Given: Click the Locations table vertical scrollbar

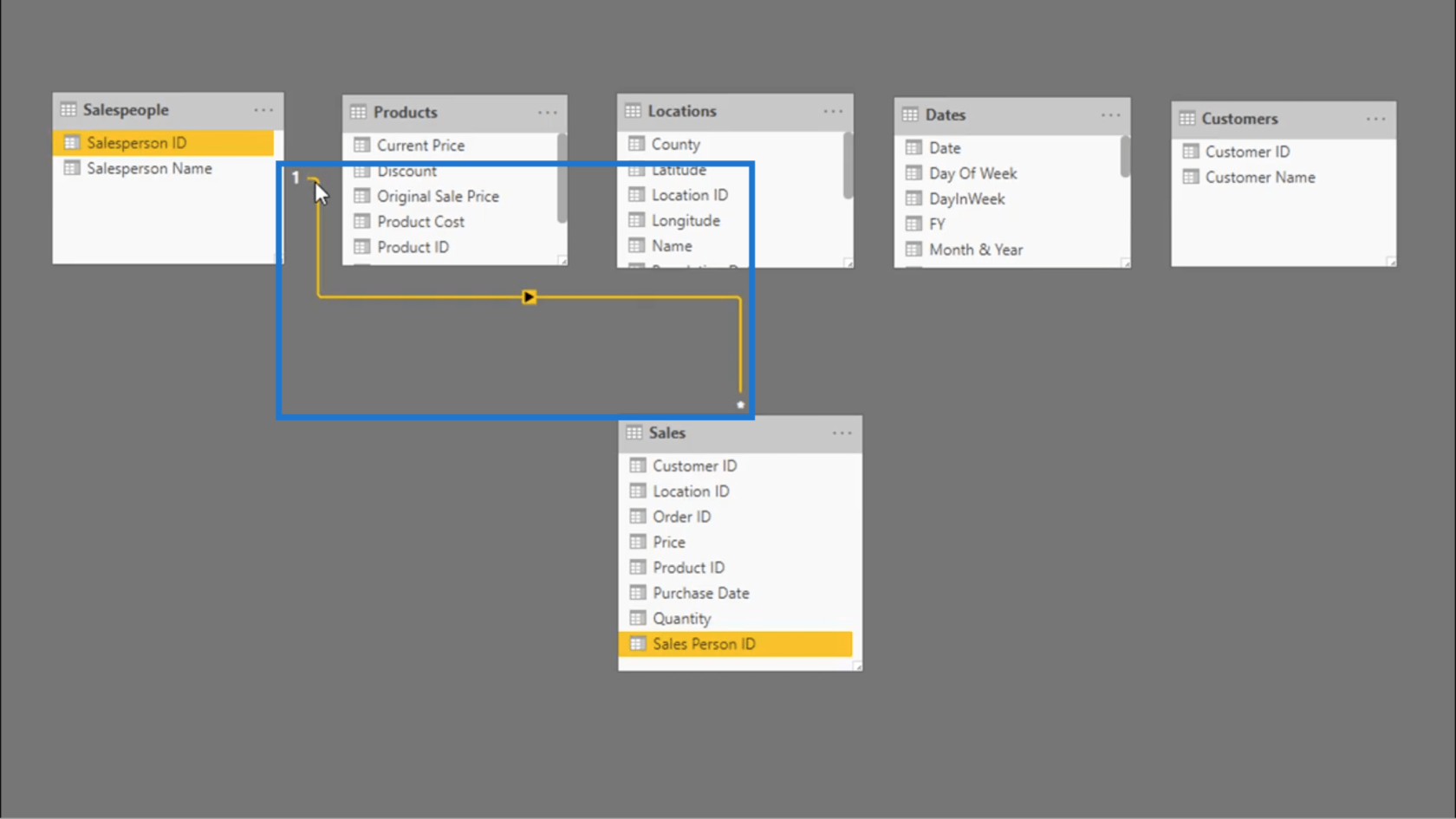Looking at the screenshot, I should [x=848, y=166].
